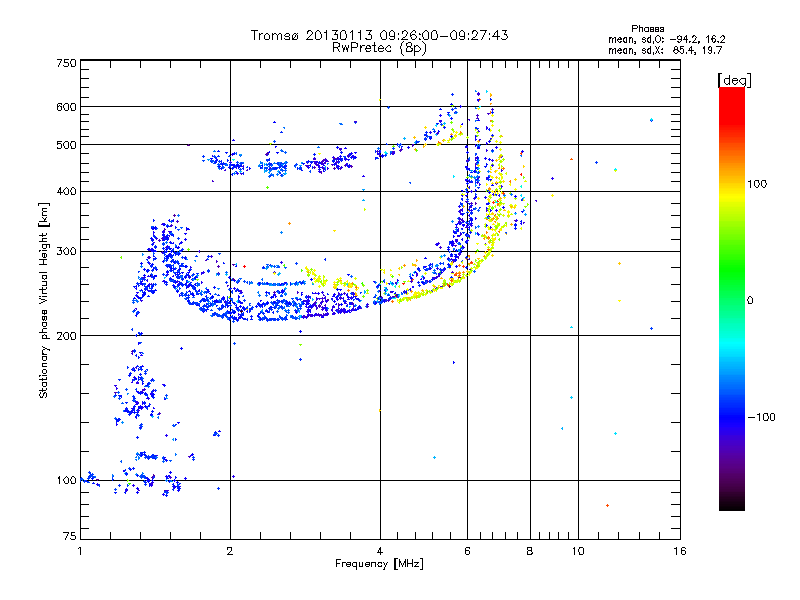
Task: Click the 'RwPretec (8p)' subtitle
Action: pos(379,48)
